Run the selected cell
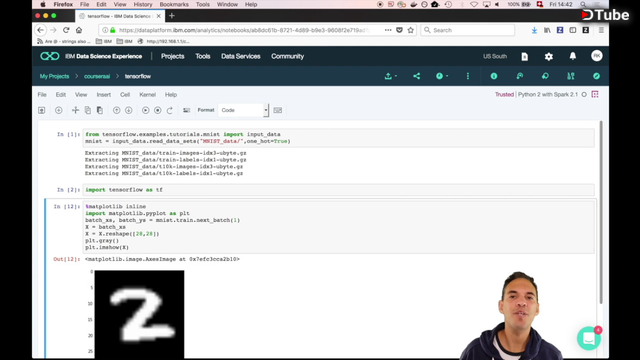The width and height of the screenshot is (640, 360). point(145,110)
